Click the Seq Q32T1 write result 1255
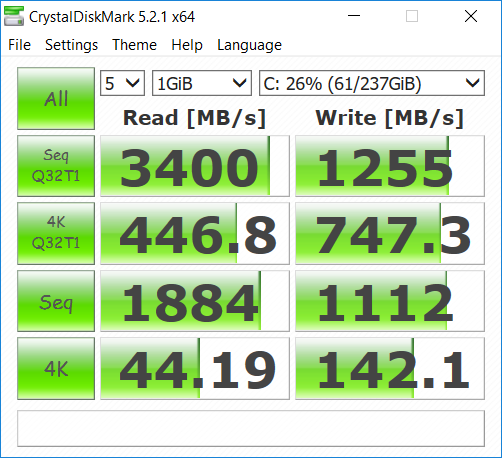Screen dimensions: 502x458 [x=390, y=166]
